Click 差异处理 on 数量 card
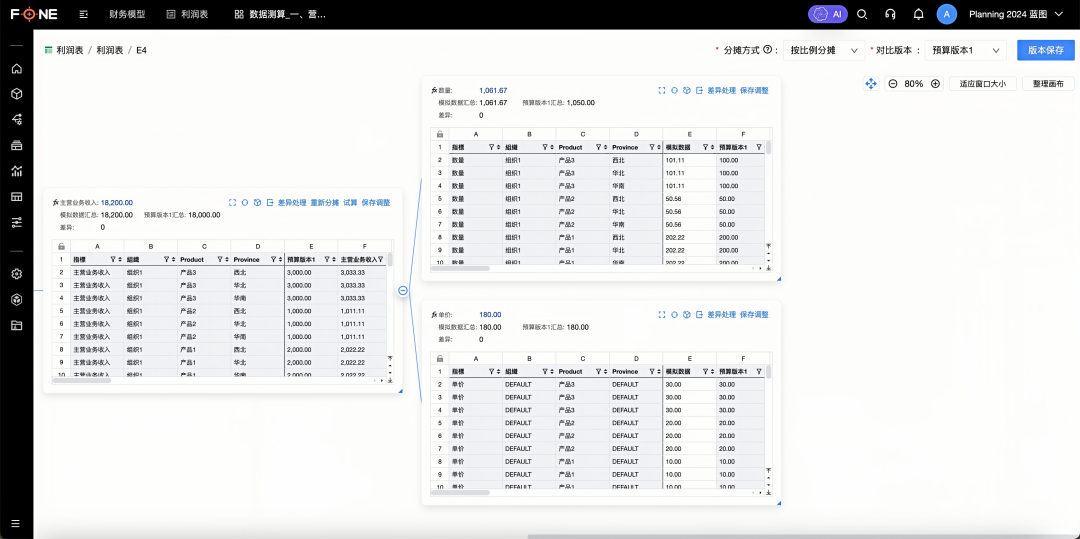1080x539 pixels. 722,90
